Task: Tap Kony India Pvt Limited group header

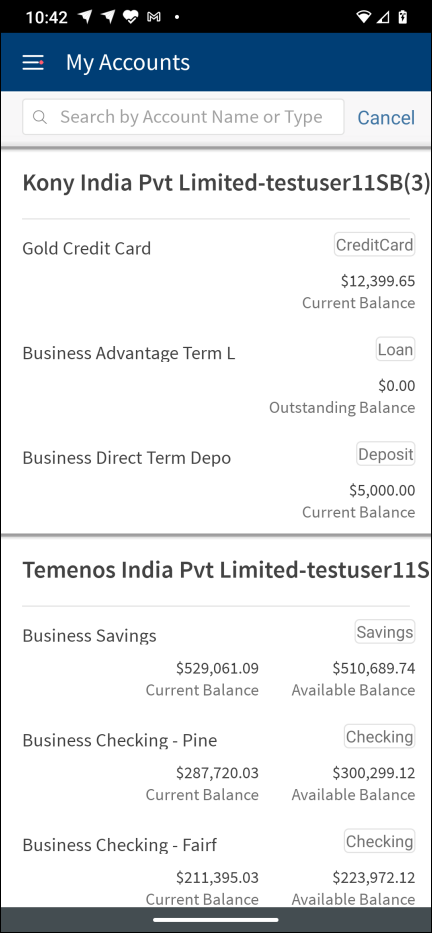Action: point(226,183)
